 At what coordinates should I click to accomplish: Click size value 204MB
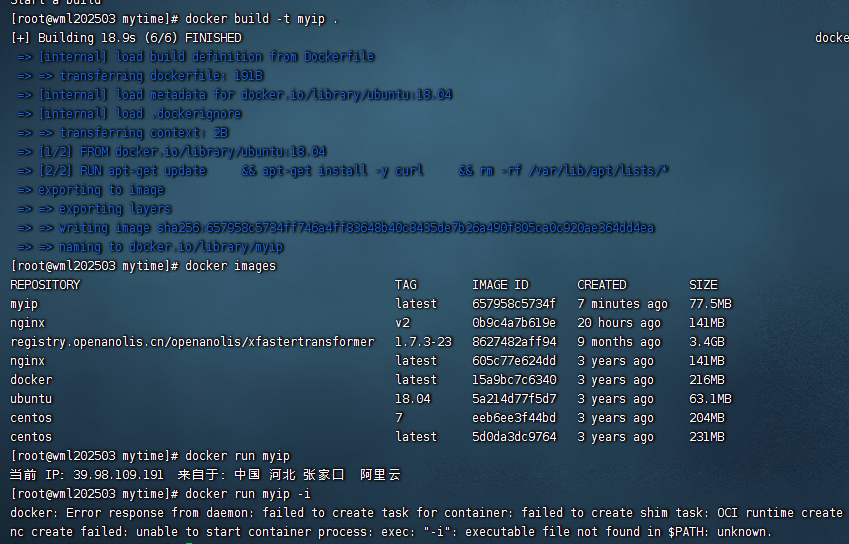pyautogui.click(x=707, y=418)
